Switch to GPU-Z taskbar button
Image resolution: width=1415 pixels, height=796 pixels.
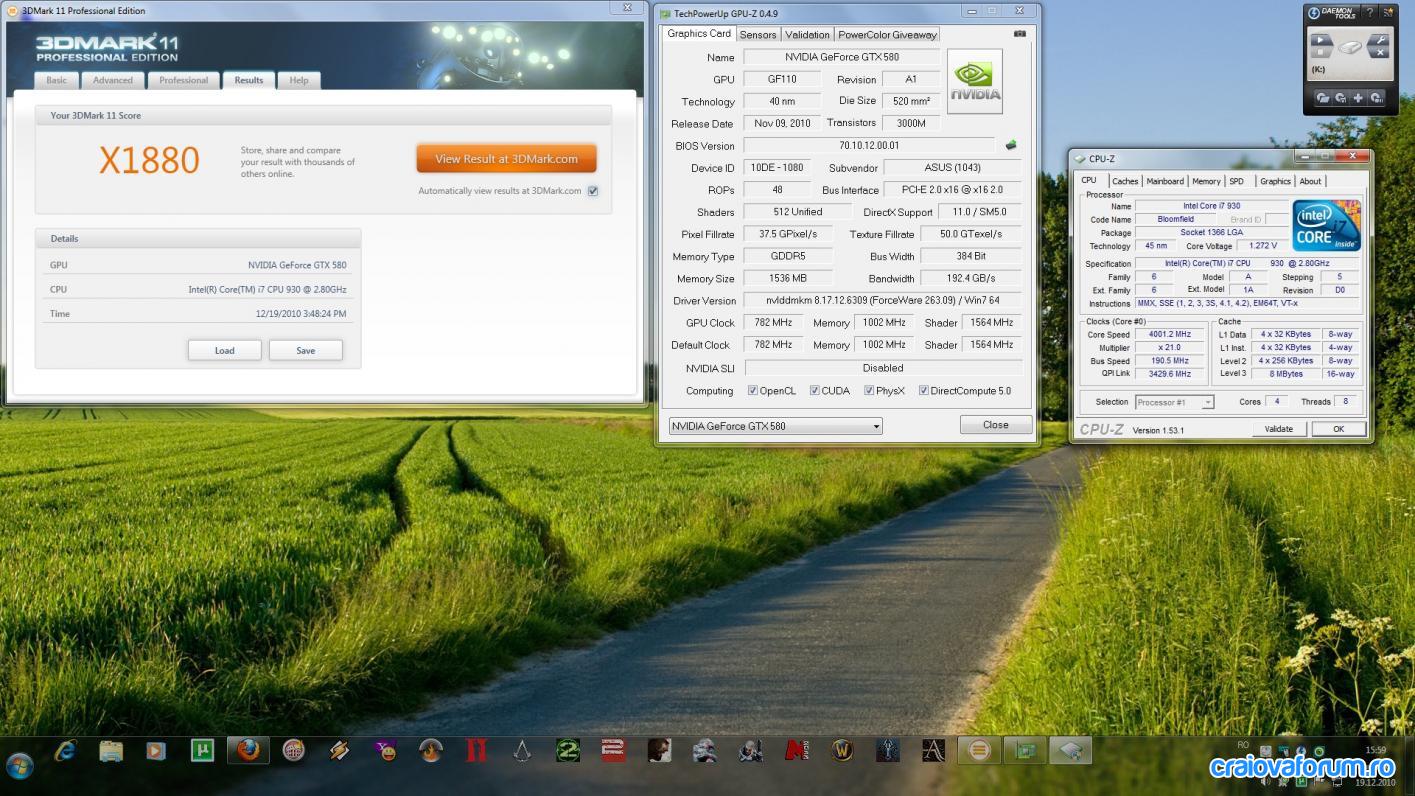click(1025, 750)
